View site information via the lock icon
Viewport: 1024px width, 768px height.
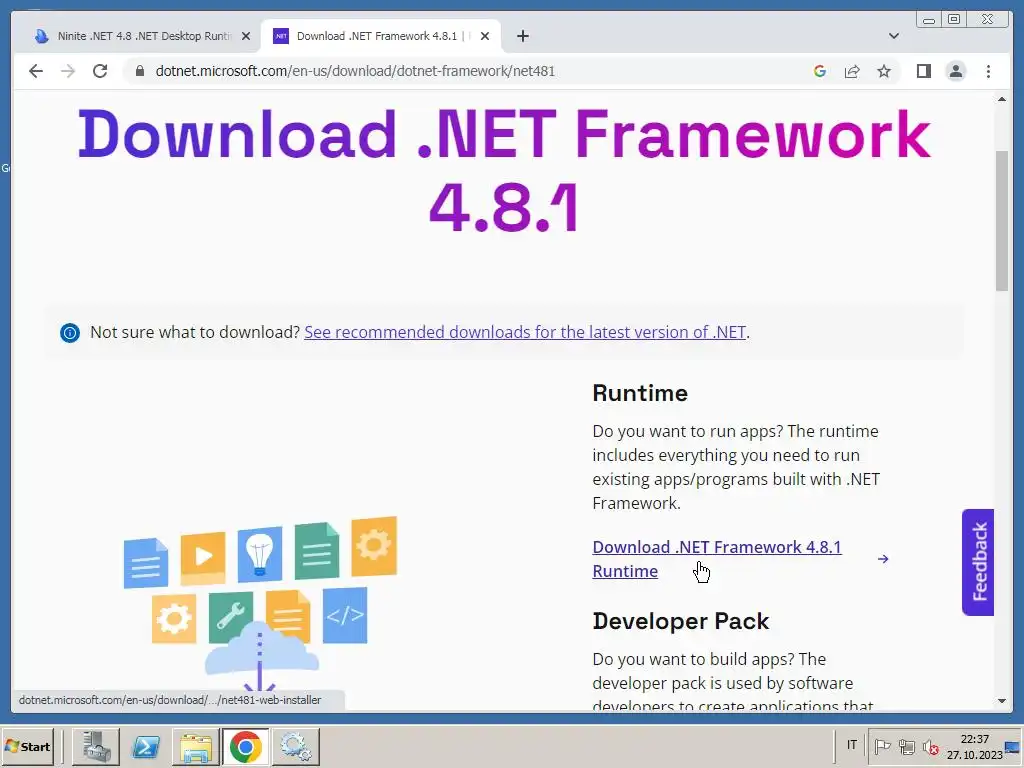click(139, 71)
